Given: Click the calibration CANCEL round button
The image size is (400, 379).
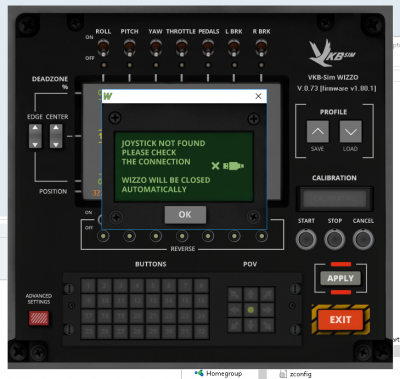Looking at the screenshot, I should (x=363, y=239).
